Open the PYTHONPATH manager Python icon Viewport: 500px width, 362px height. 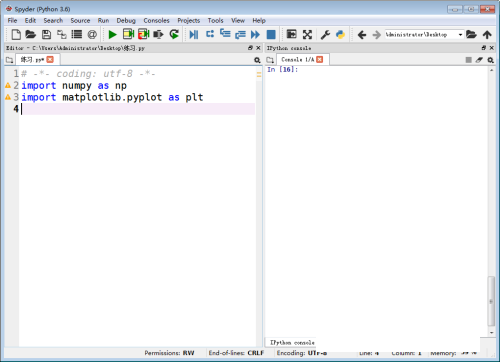click(x=340, y=34)
